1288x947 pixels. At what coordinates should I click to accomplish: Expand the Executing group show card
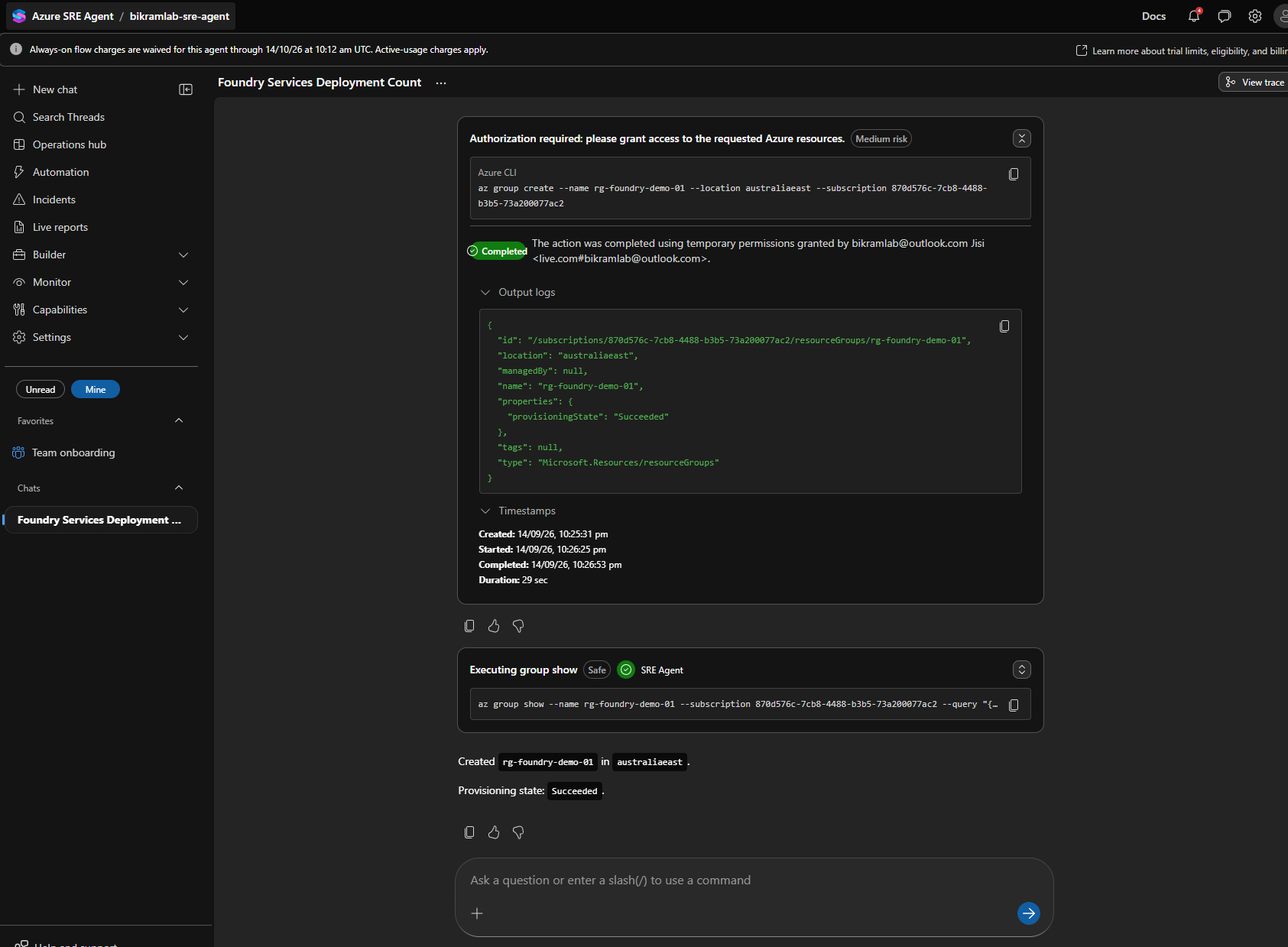tap(1022, 670)
